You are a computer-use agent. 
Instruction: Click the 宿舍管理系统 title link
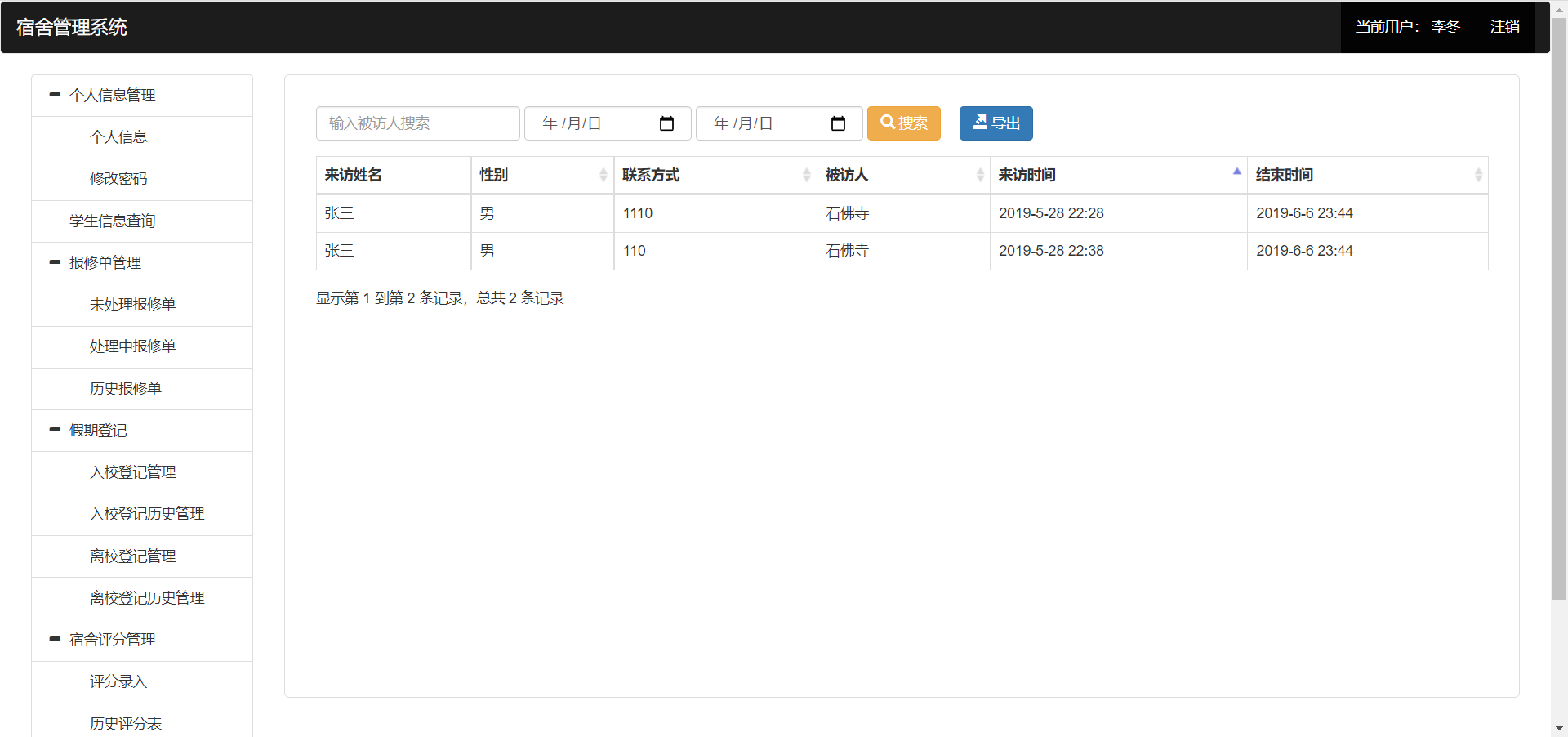click(72, 27)
